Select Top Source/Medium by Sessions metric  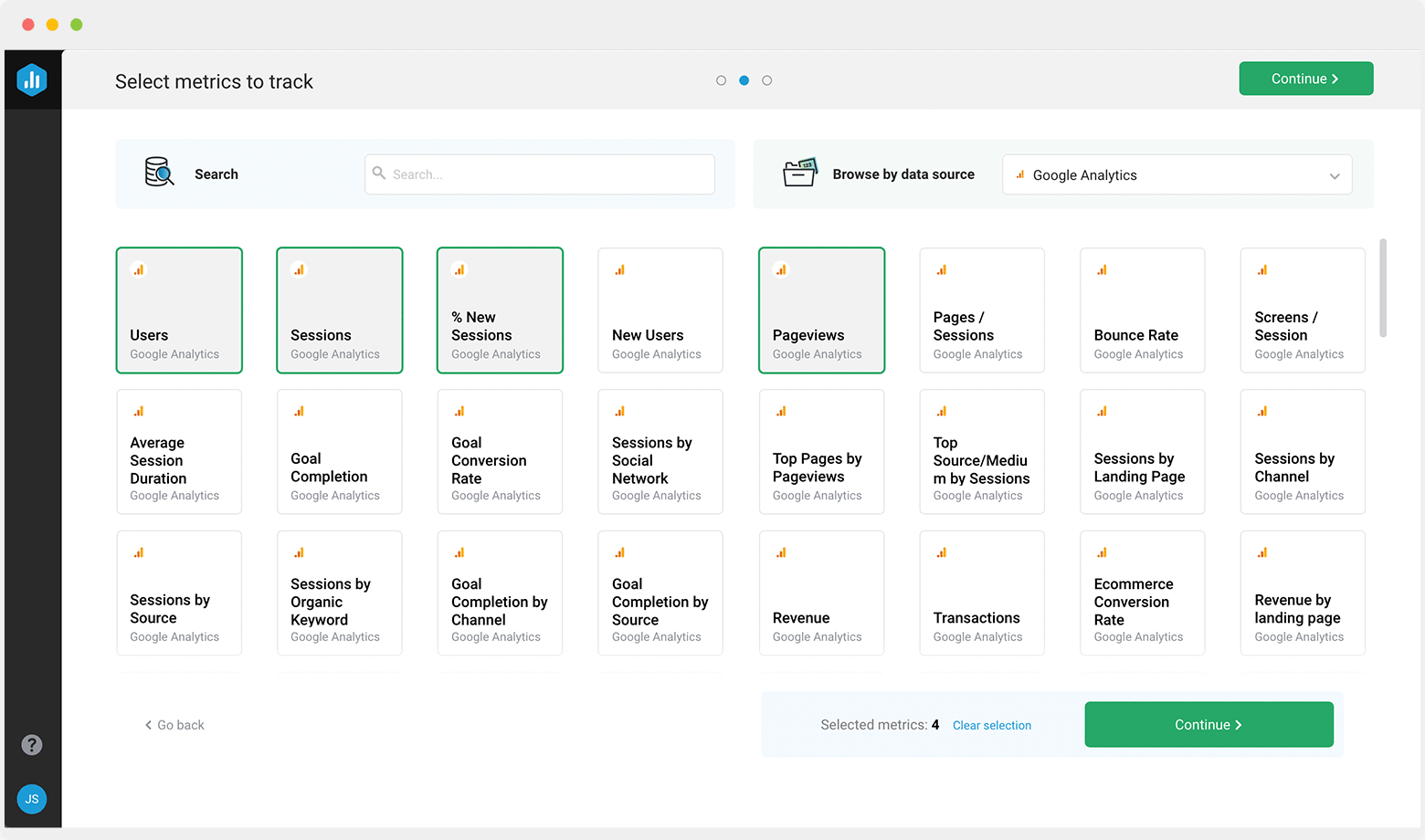(x=982, y=452)
